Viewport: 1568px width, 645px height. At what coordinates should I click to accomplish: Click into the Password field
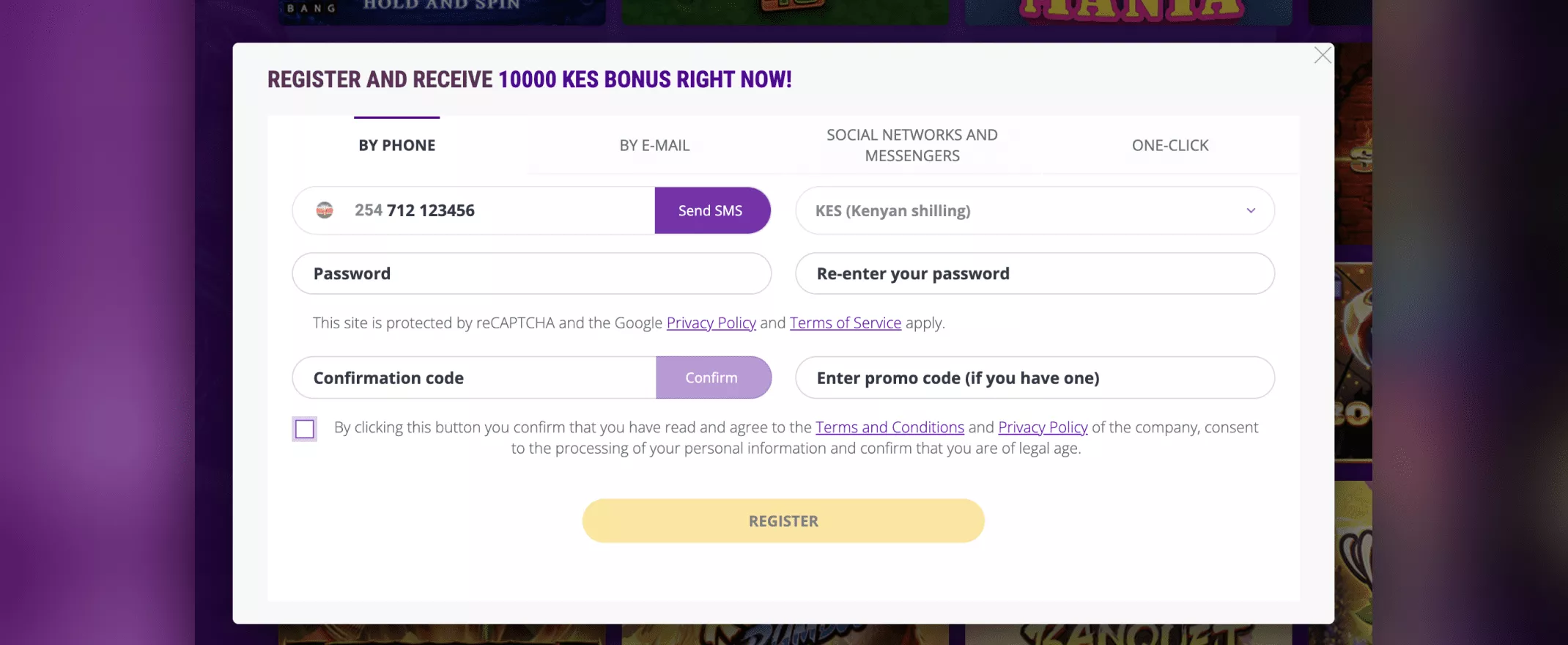click(x=532, y=273)
